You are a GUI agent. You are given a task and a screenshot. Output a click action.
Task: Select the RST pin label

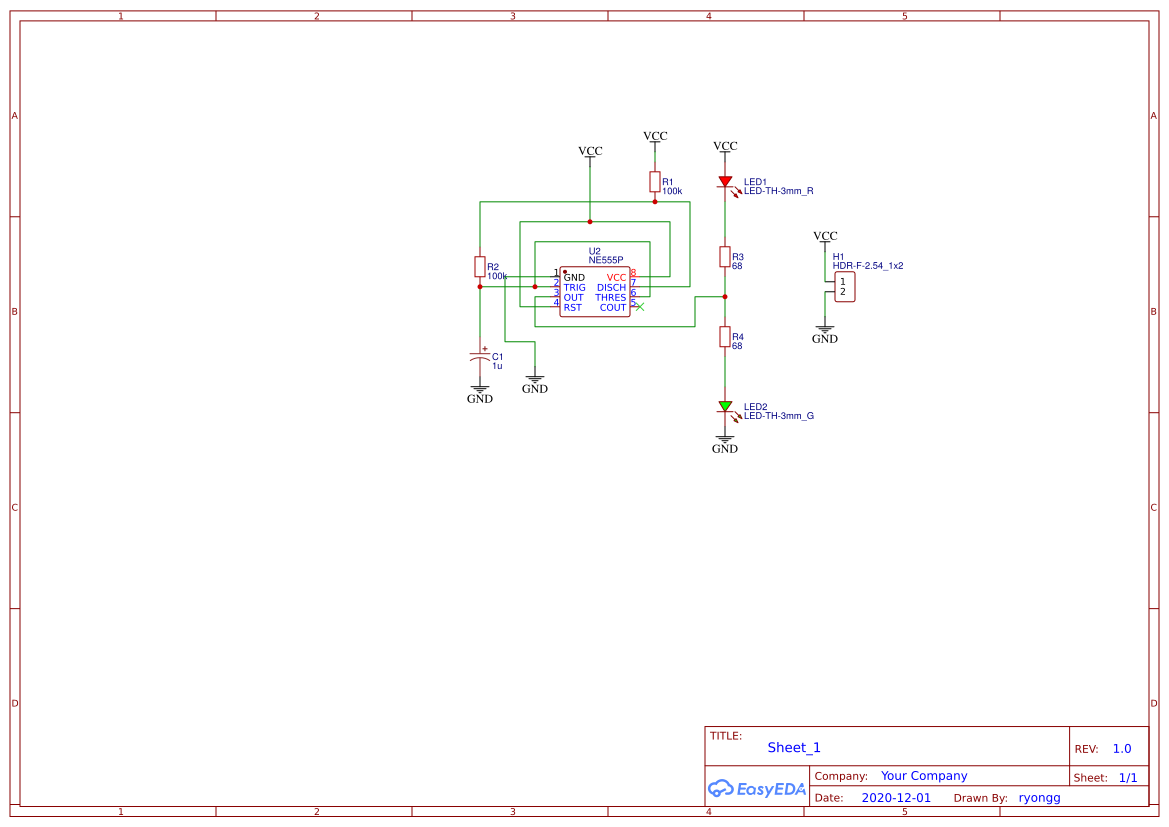click(573, 307)
